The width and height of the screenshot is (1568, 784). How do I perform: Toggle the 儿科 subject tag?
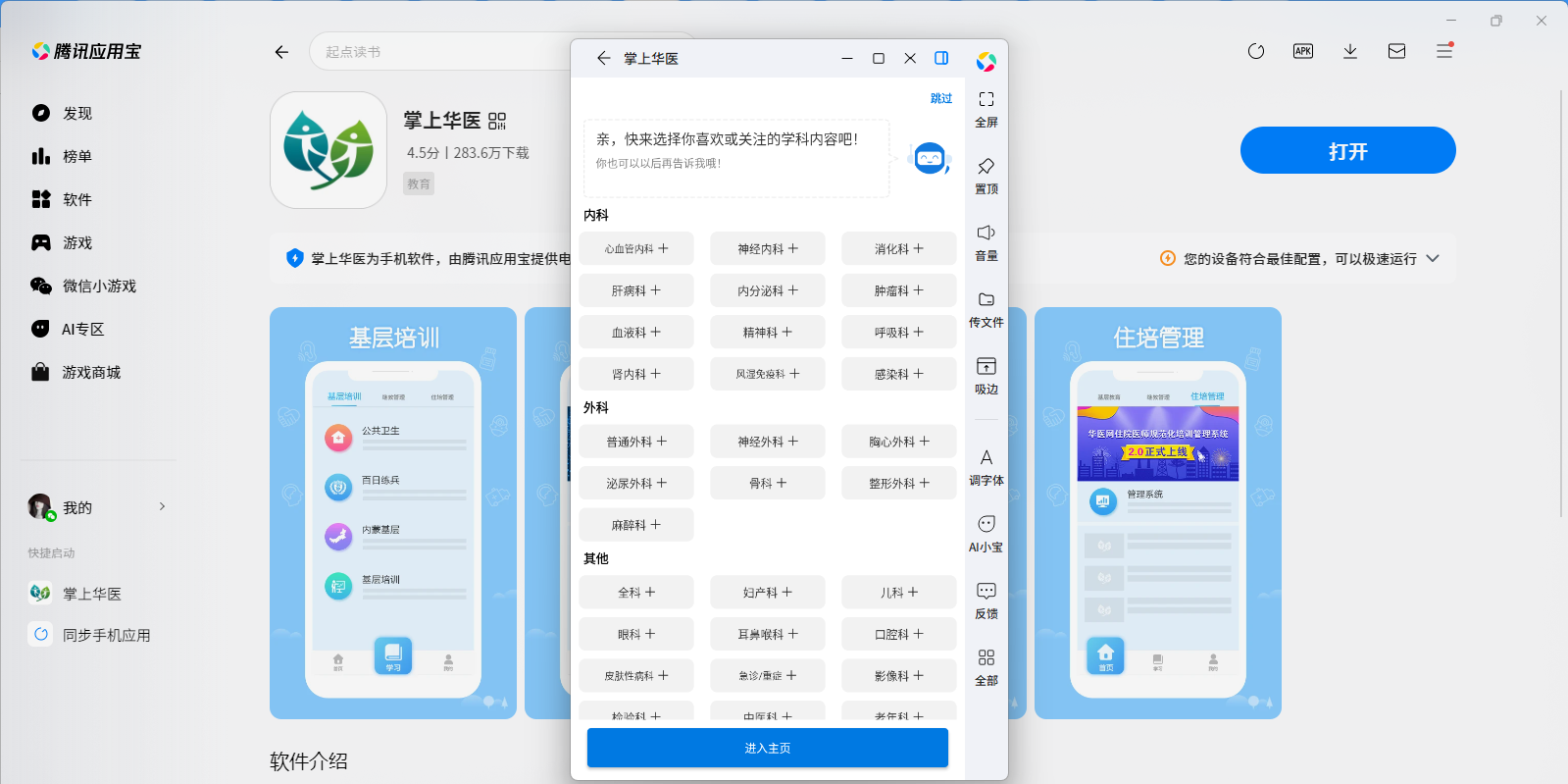[899, 593]
